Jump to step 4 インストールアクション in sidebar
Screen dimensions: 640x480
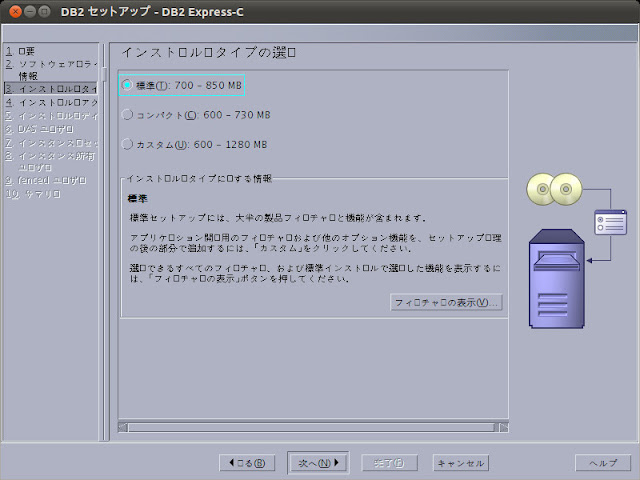pyautogui.click(x=51, y=102)
